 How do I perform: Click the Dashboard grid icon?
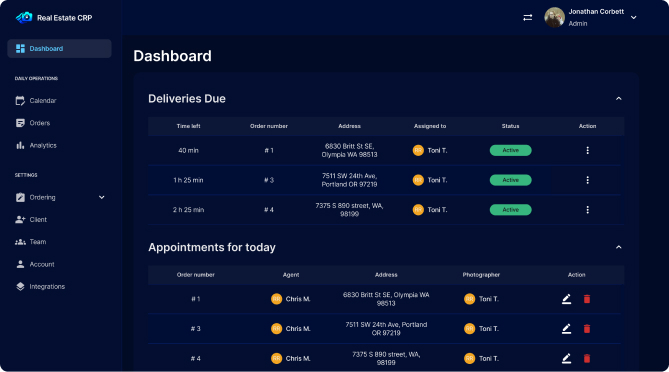pos(20,49)
